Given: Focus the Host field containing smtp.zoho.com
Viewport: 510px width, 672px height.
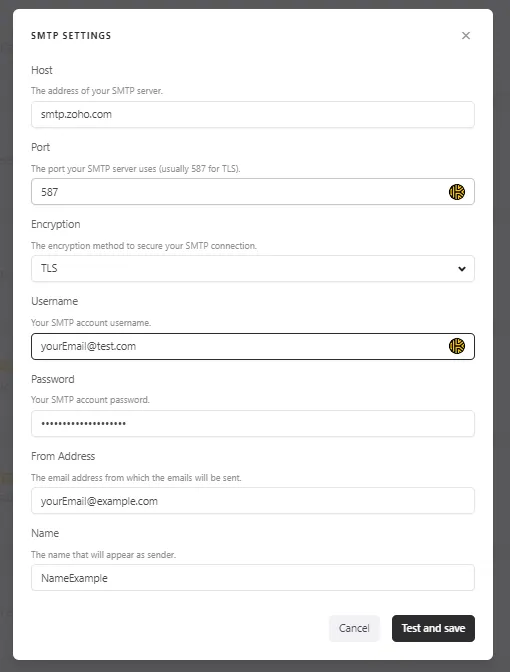Looking at the screenshot, I should click(x=253, y=114).
